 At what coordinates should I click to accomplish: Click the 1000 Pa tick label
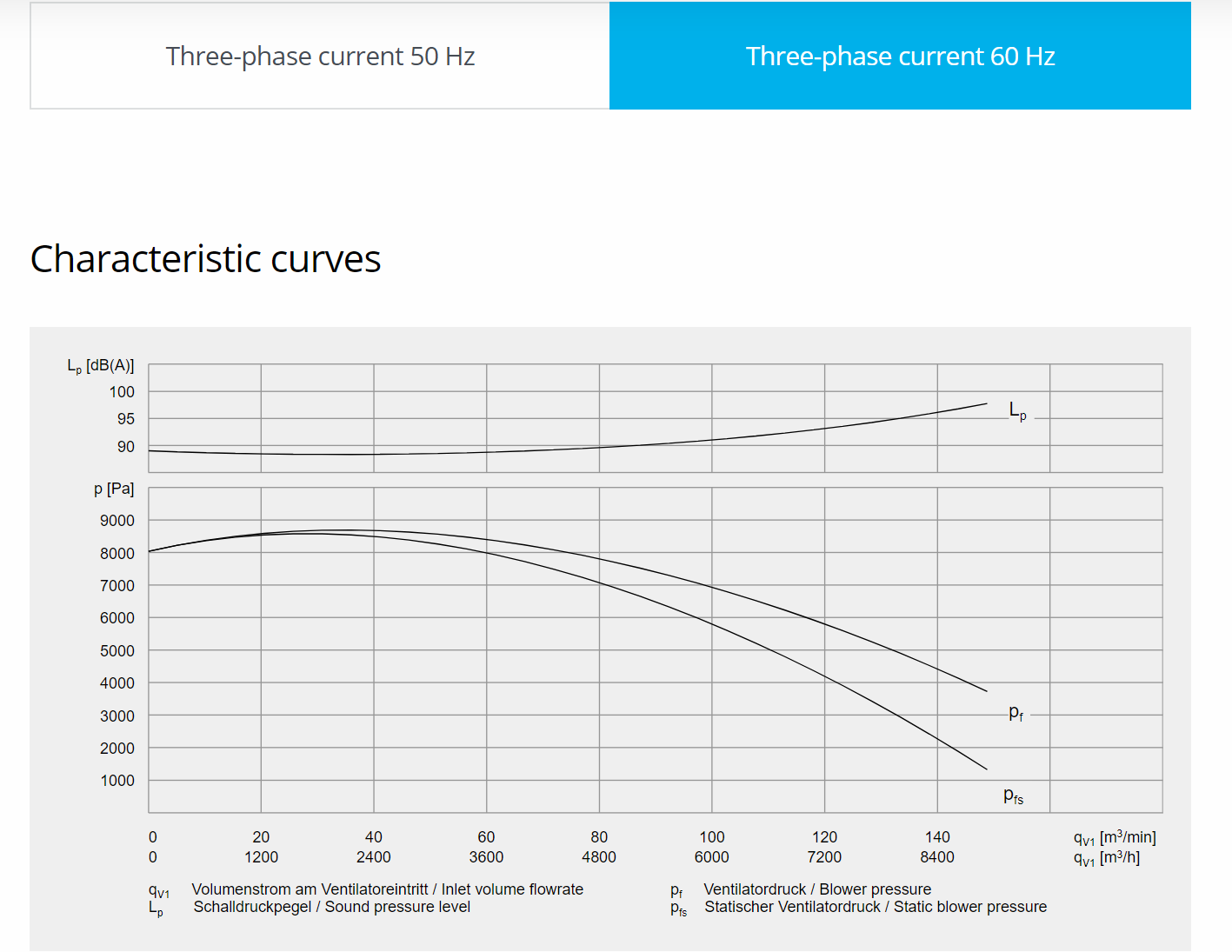(117, 781)
